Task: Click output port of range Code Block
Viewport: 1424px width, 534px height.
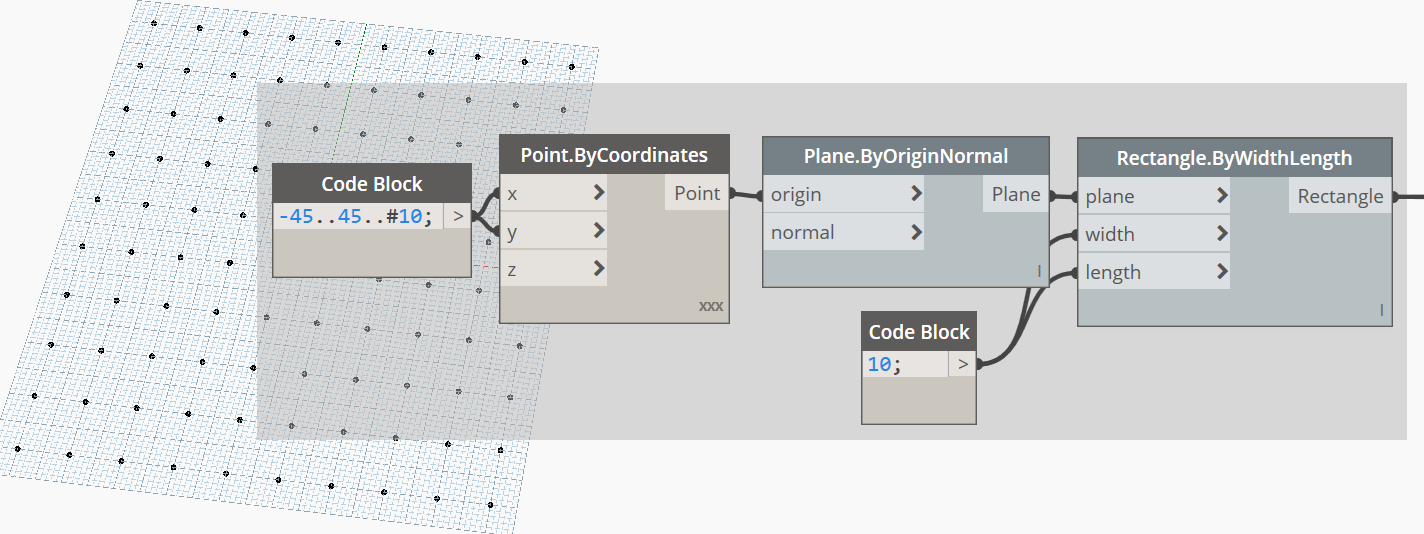Action: click(457, 216)
